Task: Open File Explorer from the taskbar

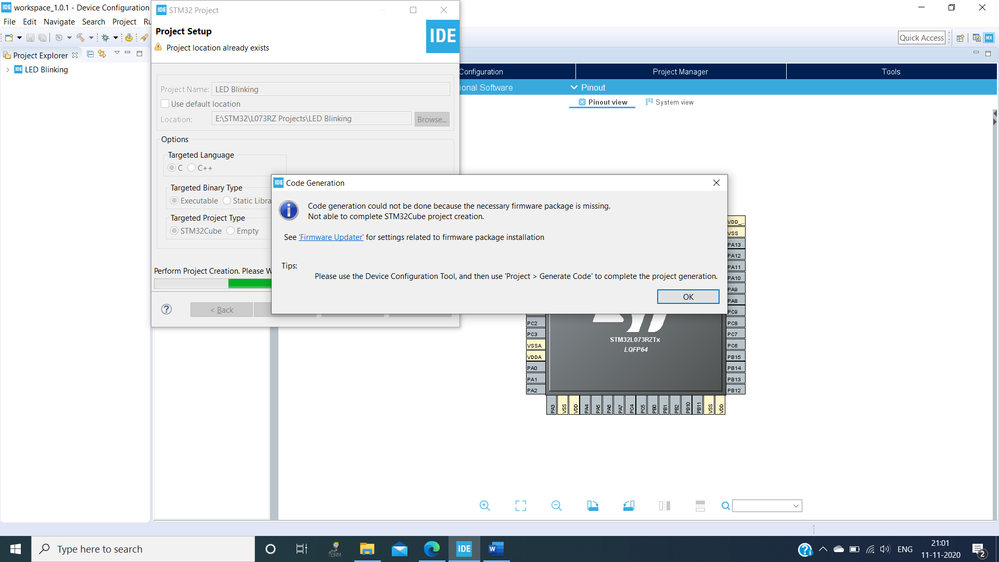Action: click(367, 549)
